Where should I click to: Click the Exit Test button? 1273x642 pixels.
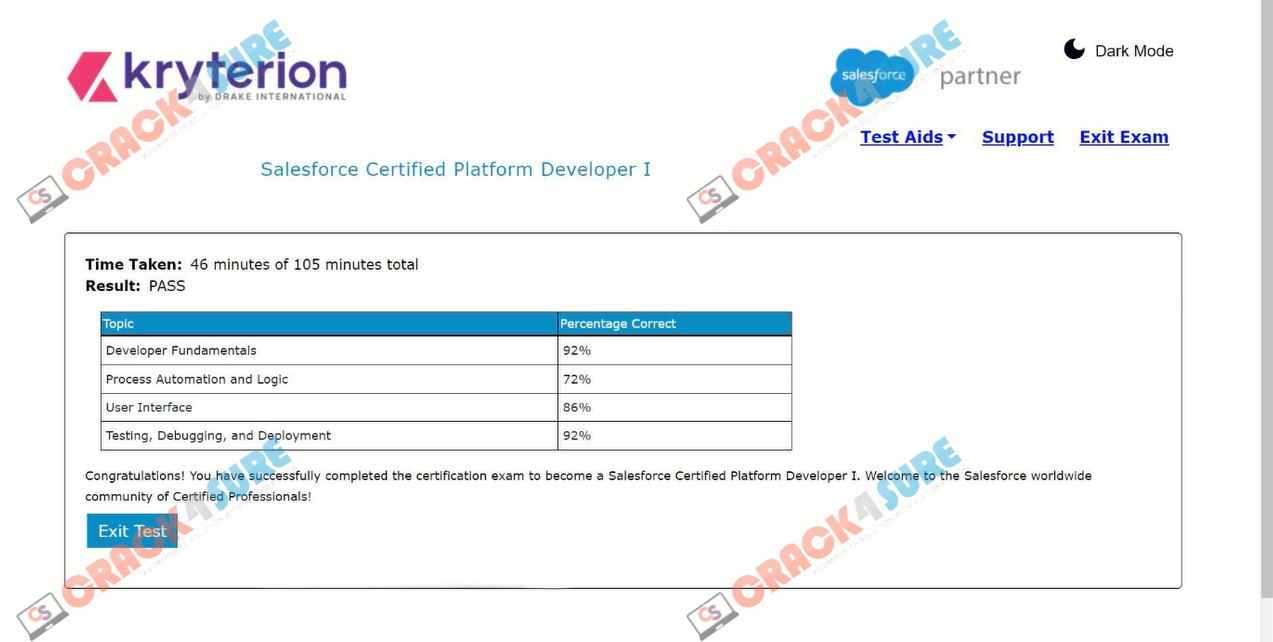click(132, 531)
